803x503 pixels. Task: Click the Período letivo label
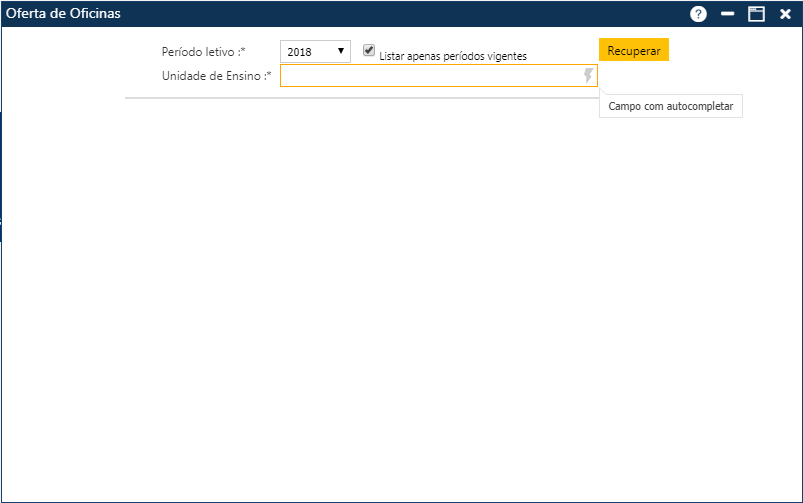(x=203, y=52)
